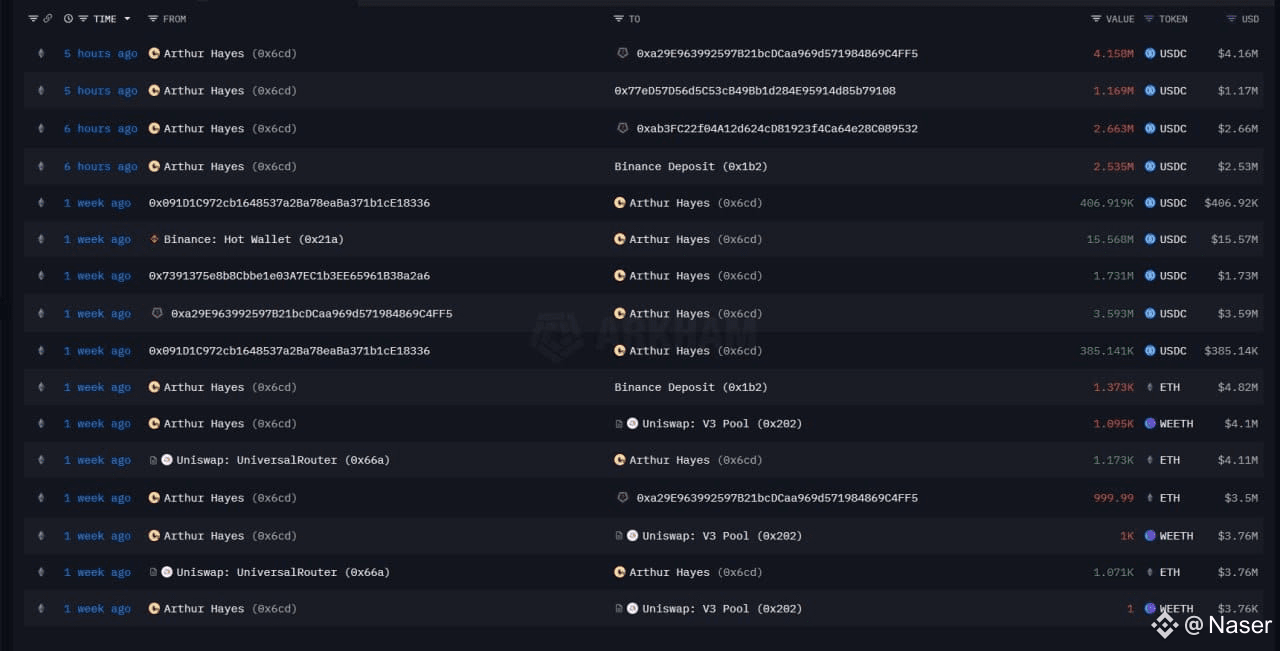
Task: Open Binance Deposit (0x1b2) in 2.535M row
Action: click(691, 167)
